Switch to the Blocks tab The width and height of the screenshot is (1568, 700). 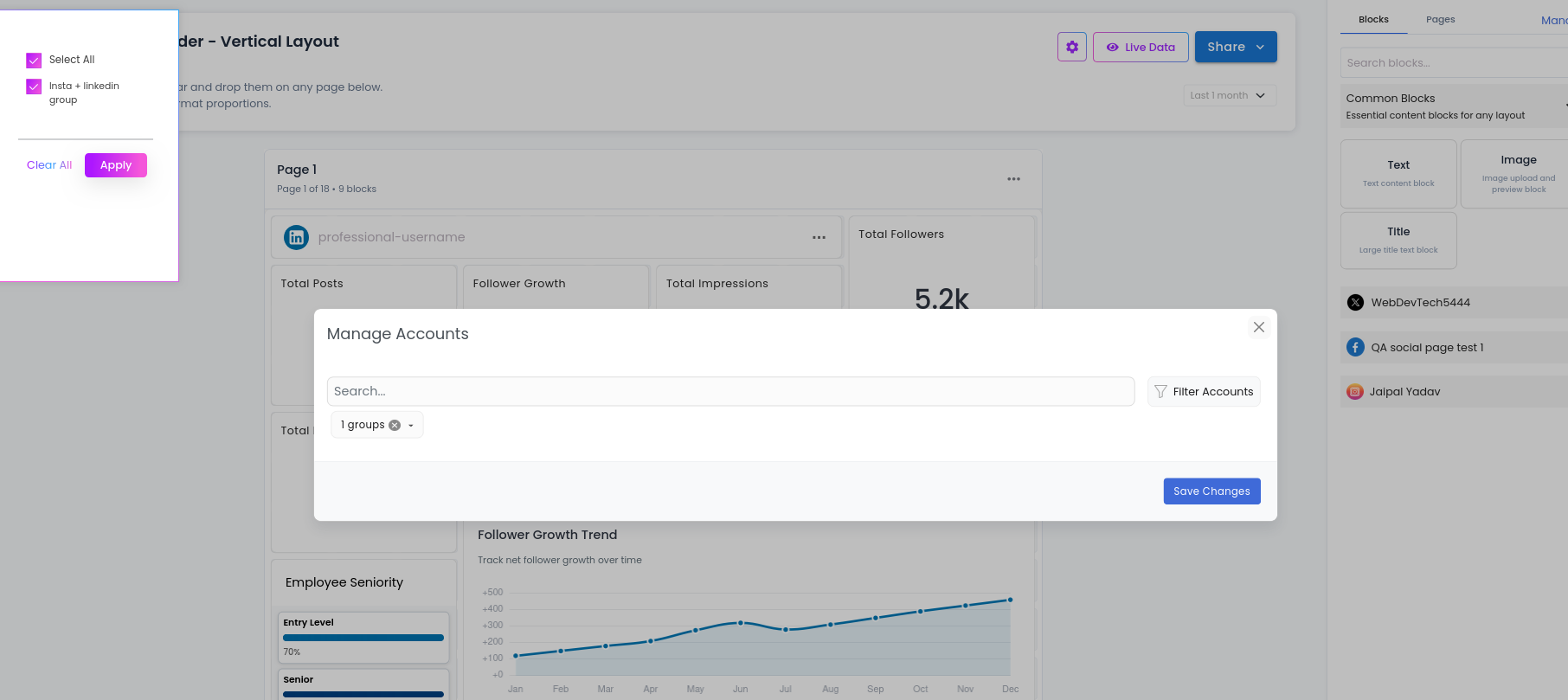pyautogui.click(x=1373, y=19)
